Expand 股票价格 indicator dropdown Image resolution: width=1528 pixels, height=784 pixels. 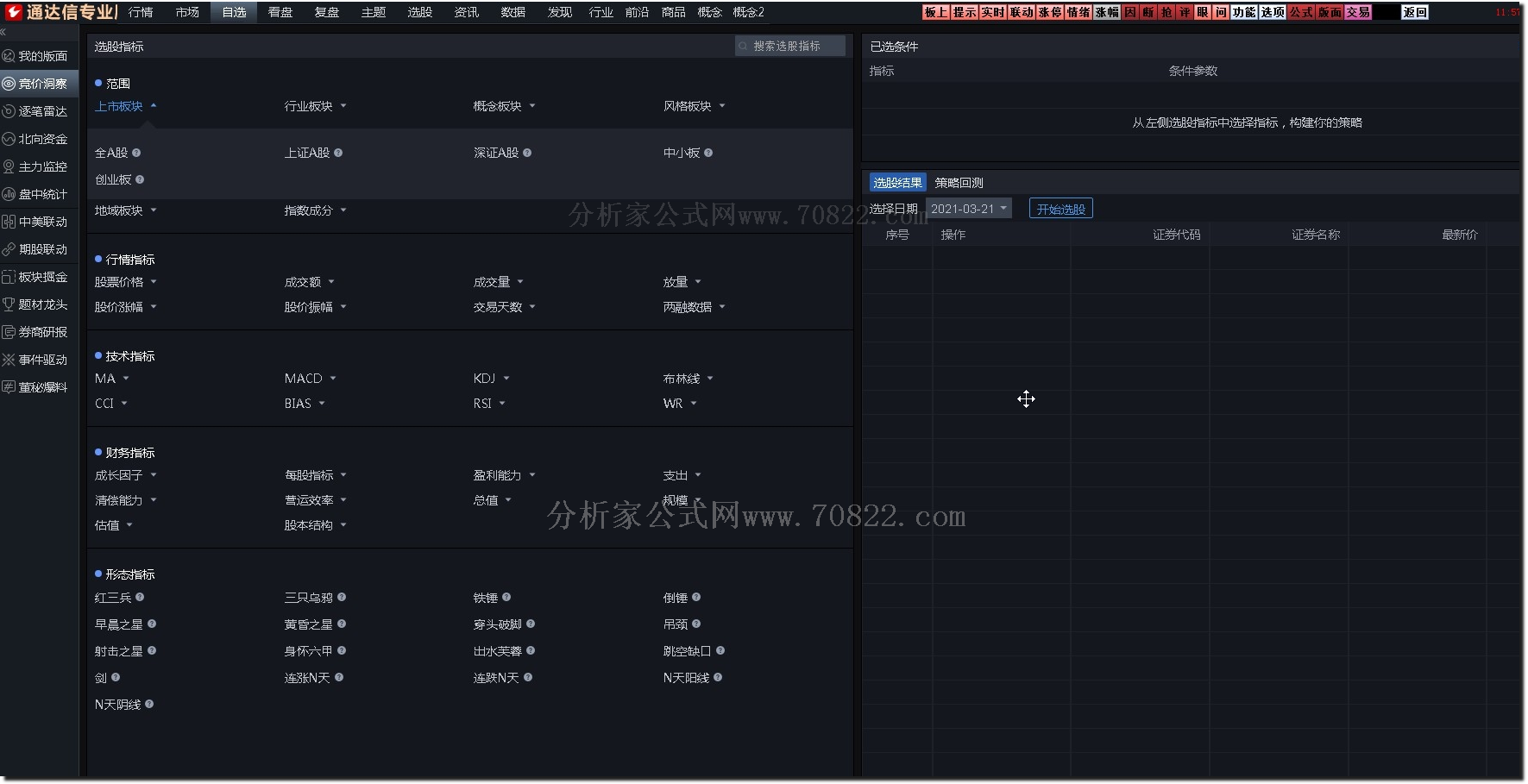click(126, 282)
